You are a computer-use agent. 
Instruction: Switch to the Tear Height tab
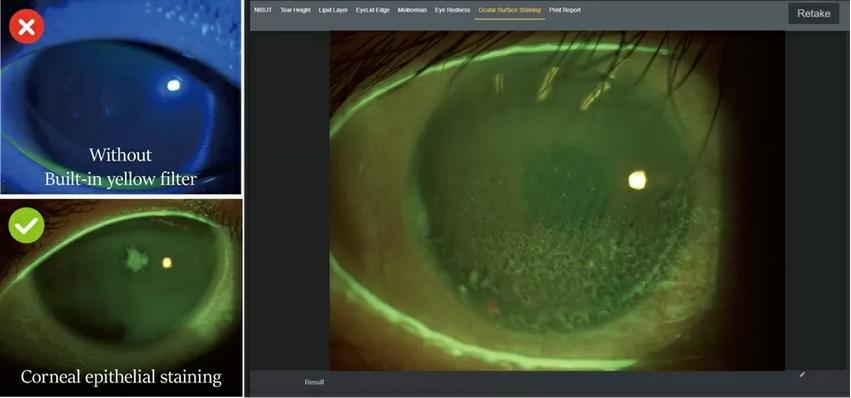tap(295, 10)
